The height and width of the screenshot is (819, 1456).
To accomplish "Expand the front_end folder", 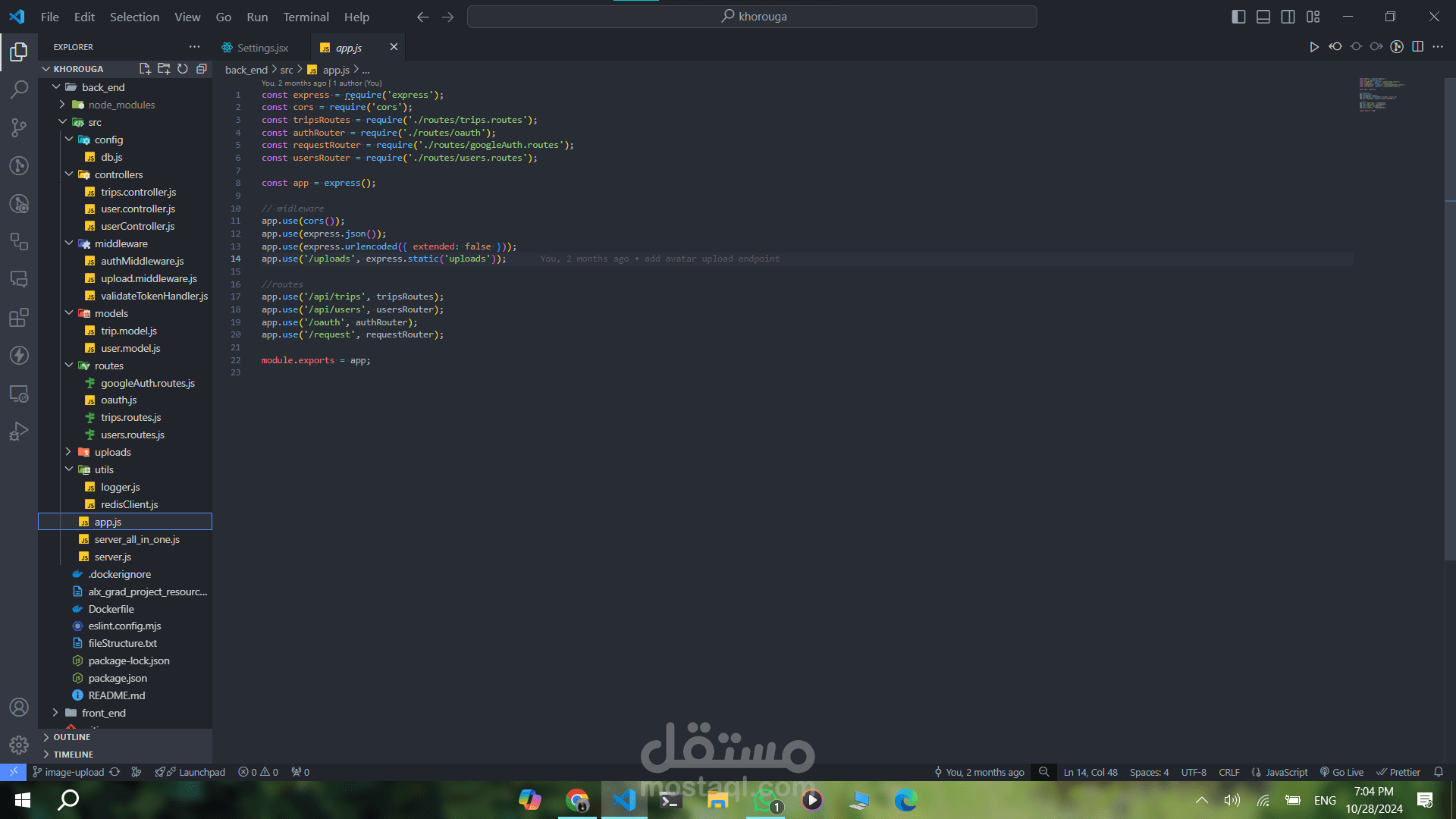I will click(103, 713).
